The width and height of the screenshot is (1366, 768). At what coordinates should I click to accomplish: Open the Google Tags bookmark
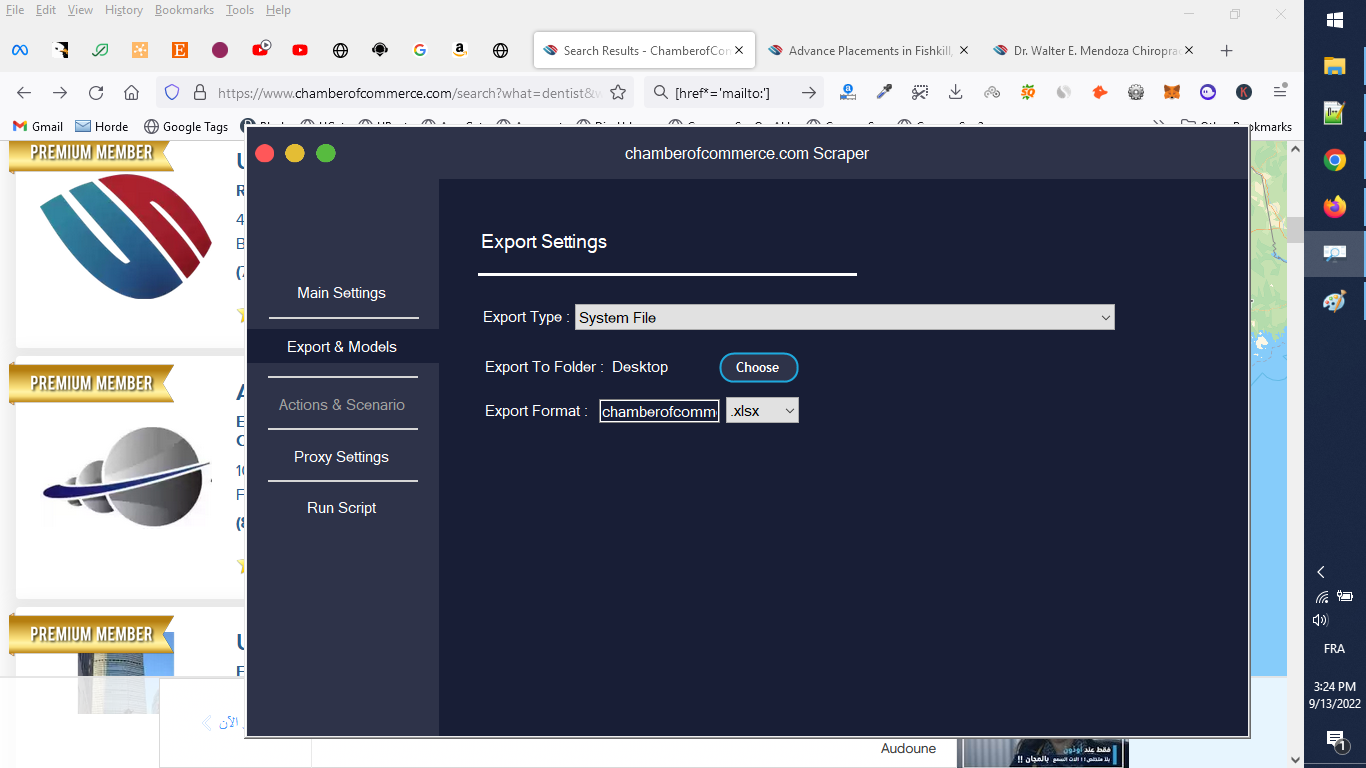point(186,127)
